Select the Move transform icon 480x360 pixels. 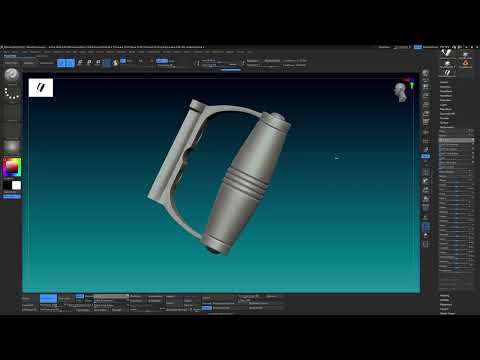click(80, 63)
